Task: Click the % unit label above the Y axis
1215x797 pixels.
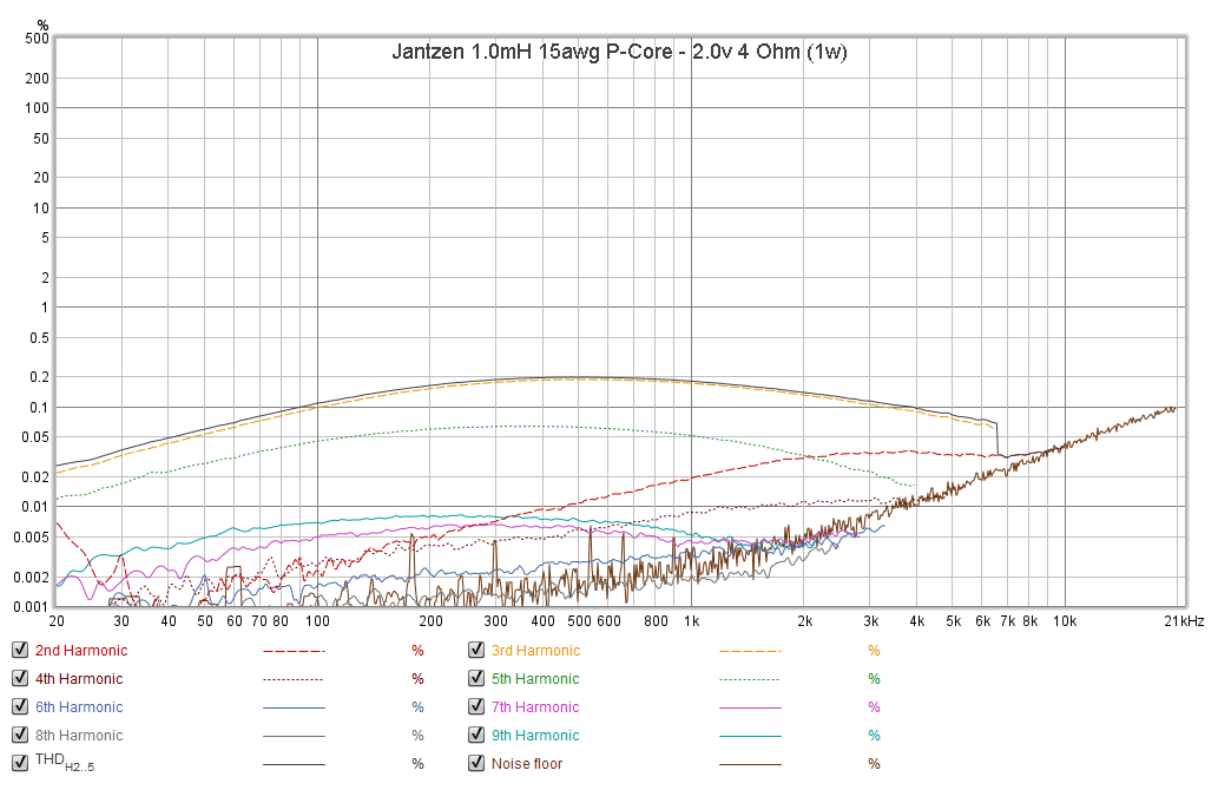Action: (x=42, y=24)
